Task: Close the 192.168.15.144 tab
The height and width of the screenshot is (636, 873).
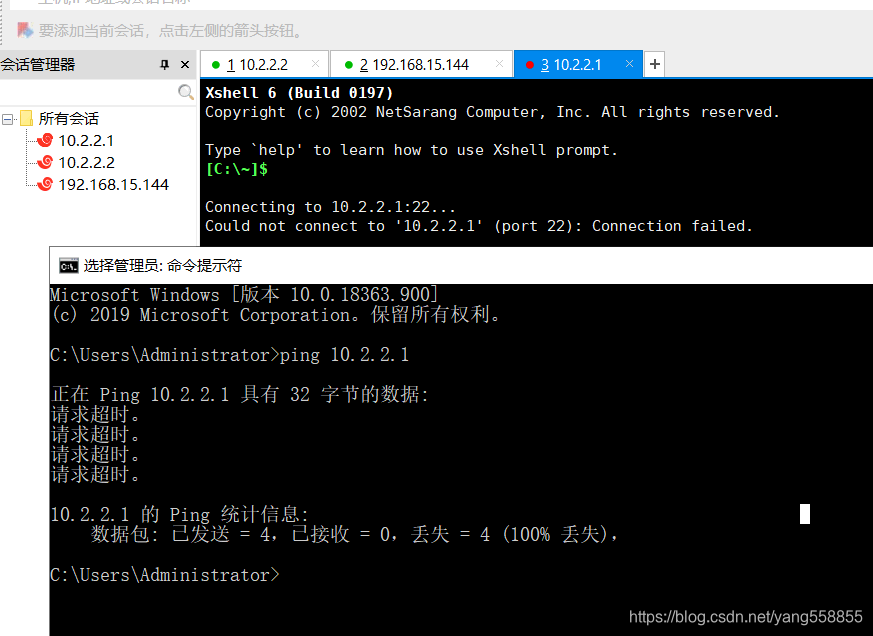Action: click(x=499, y=63)
